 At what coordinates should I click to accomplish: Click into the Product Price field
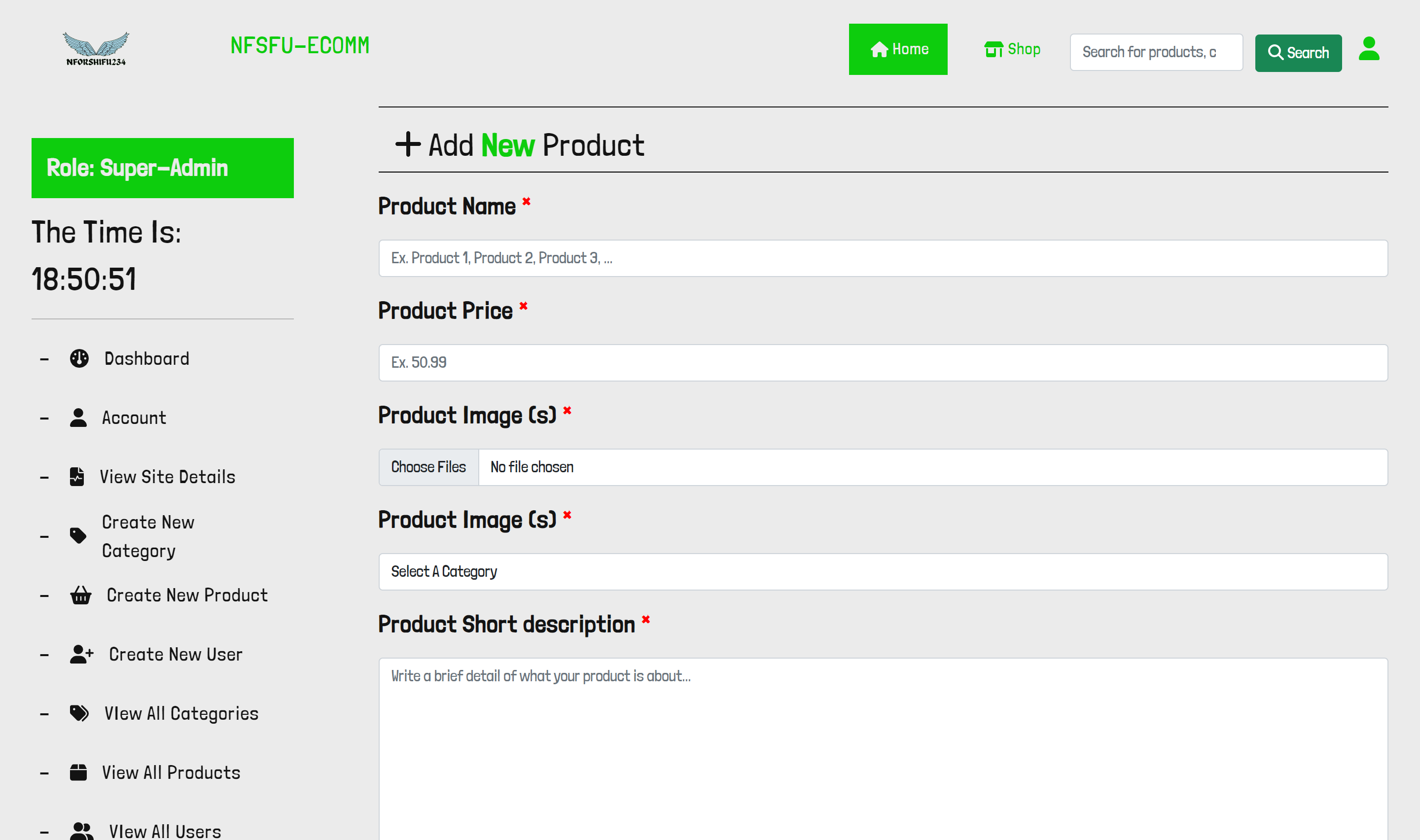click(883, 363)
